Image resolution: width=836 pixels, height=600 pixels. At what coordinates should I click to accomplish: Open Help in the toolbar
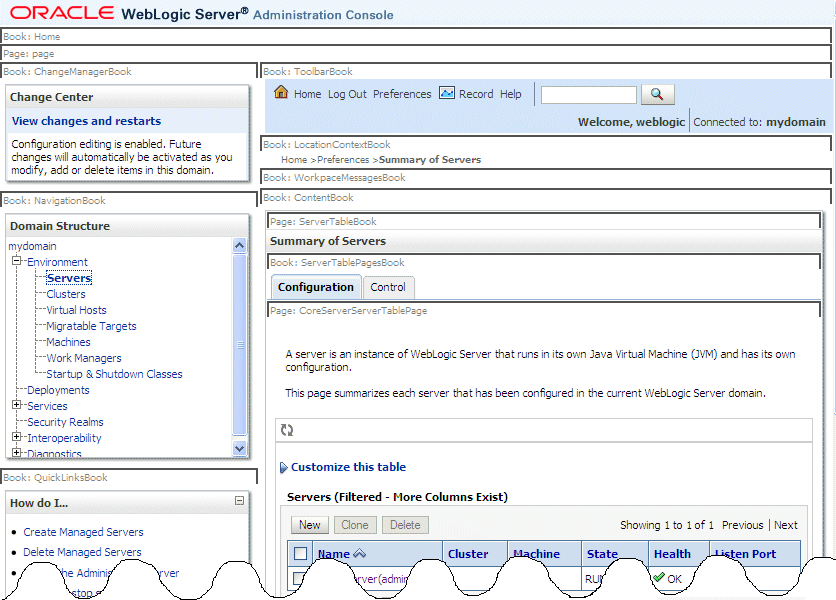coord(511,94)
